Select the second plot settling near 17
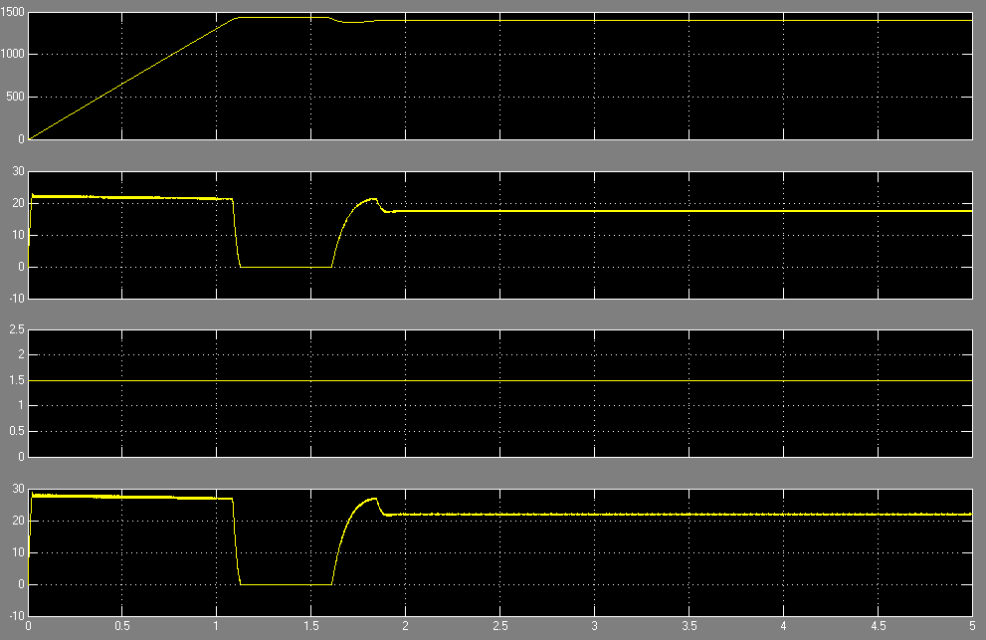Viewport: 986px width, 640px height. tap(500, 234)
